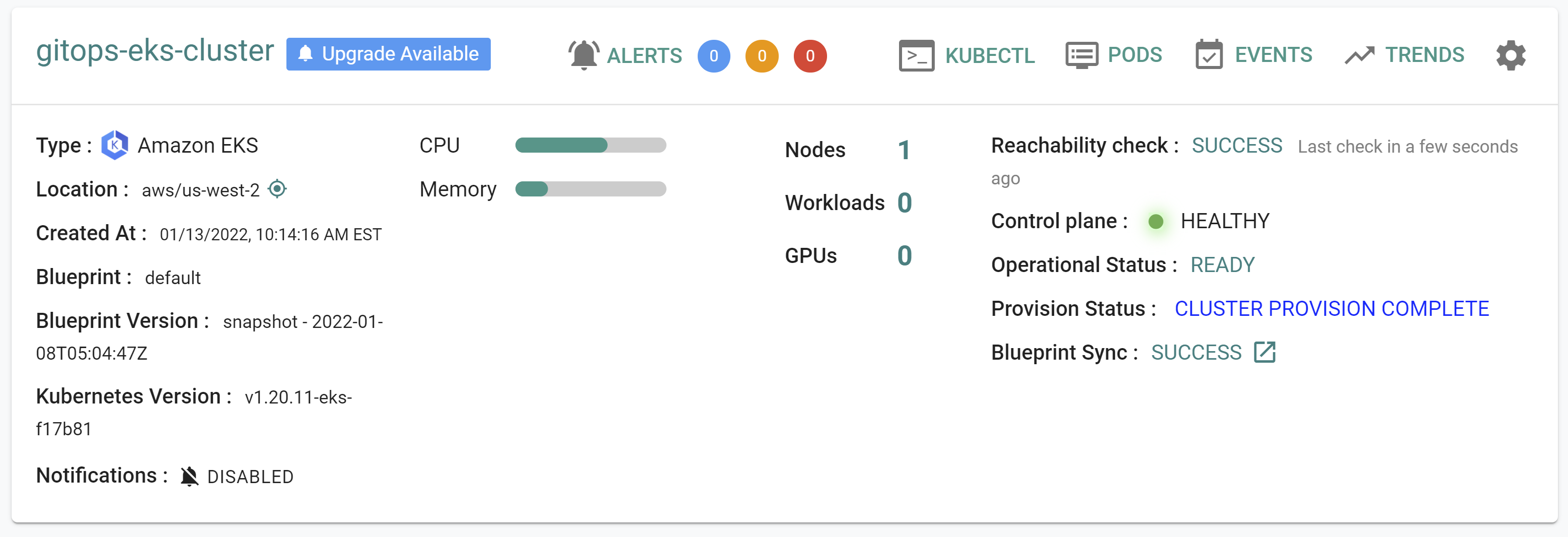
Task: Click the pods list icon
Action: click(1082, 55)
